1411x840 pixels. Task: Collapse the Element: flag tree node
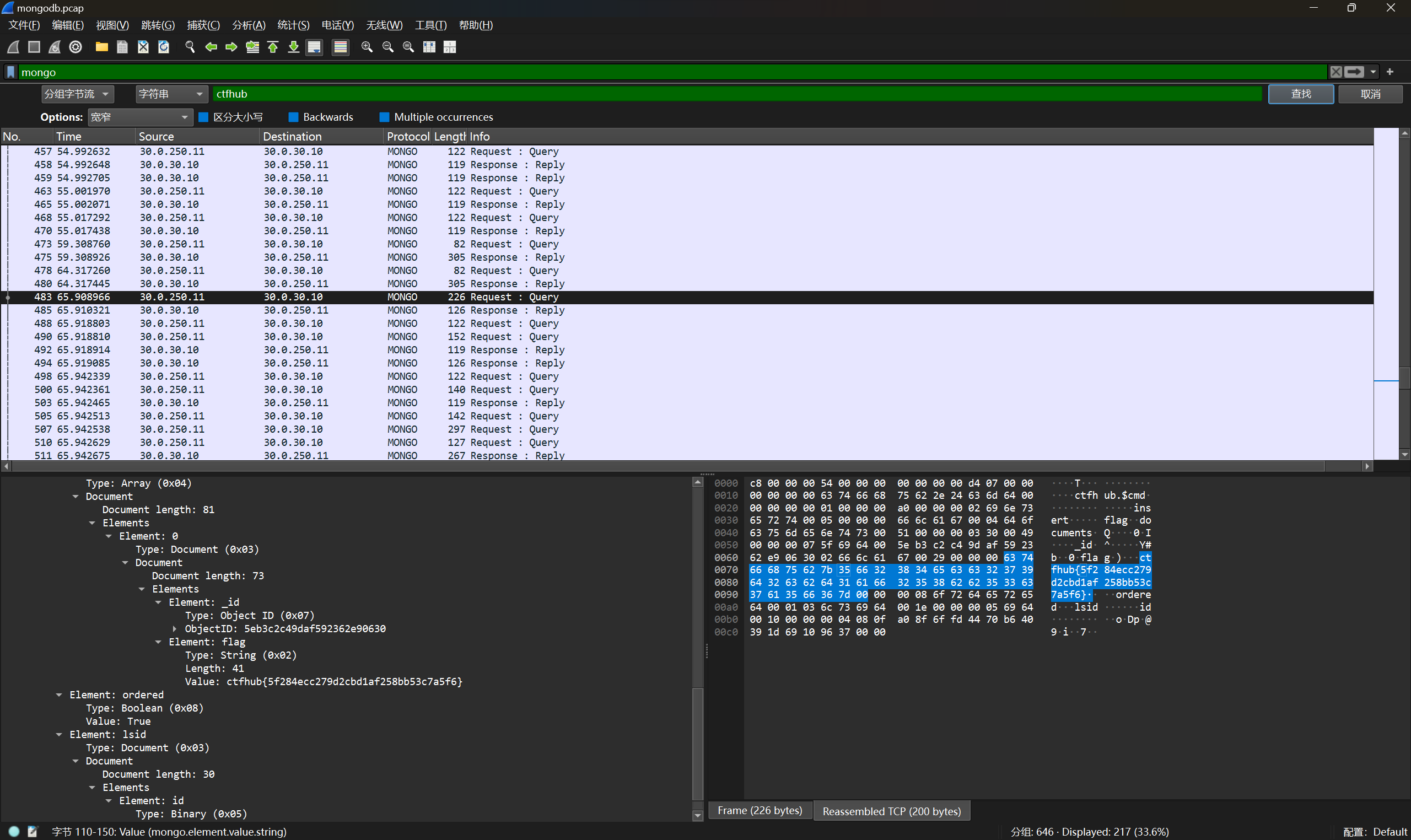coord(159,642)
